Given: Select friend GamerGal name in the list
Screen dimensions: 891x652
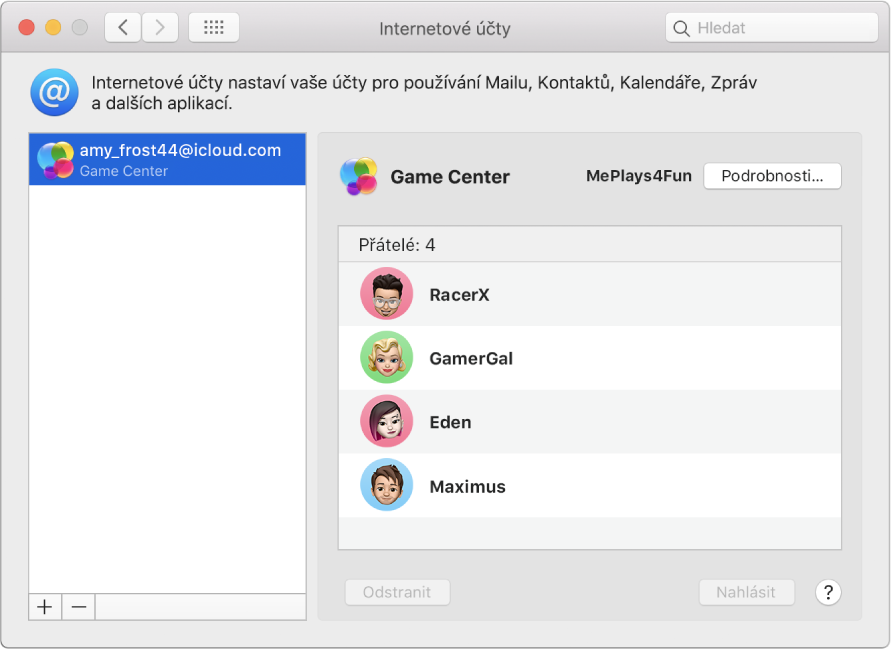Looking at the screenshot, I should [471, 359].
